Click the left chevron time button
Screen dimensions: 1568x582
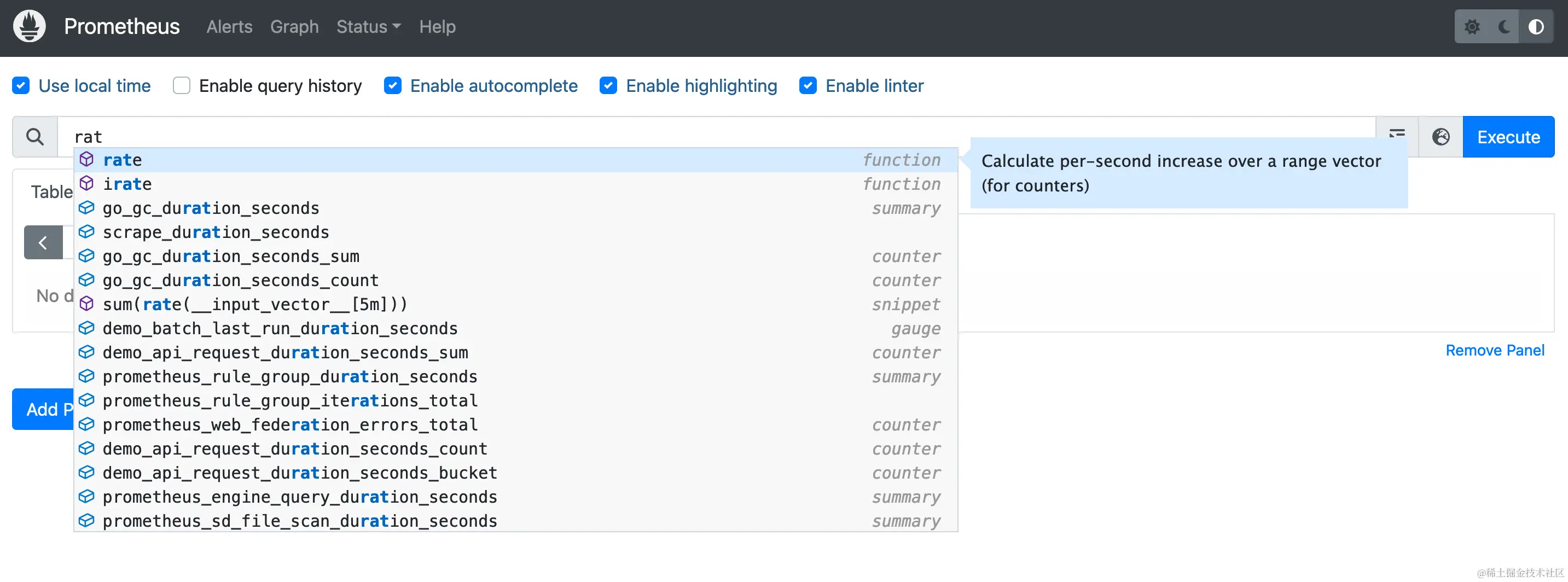point(43,242)
